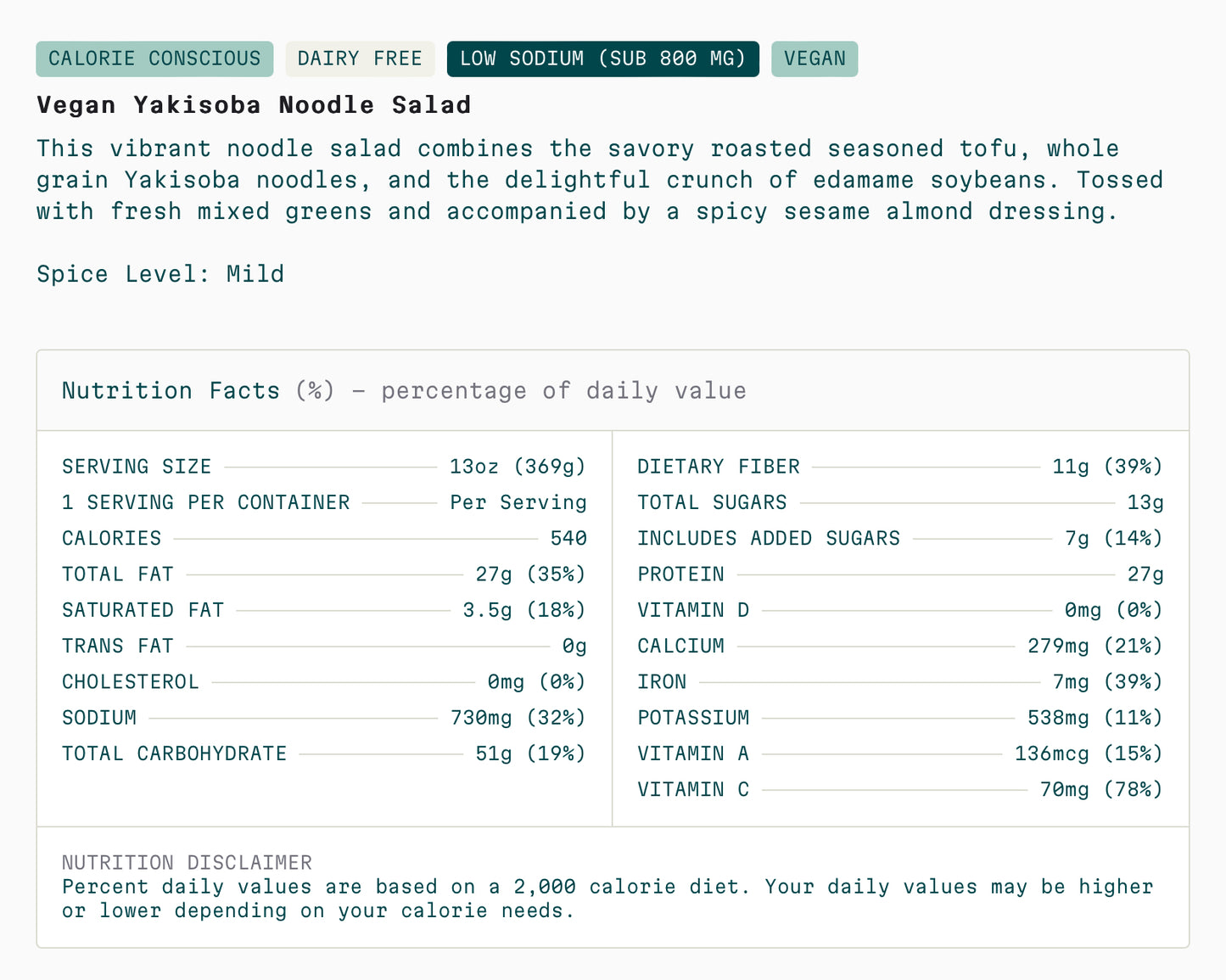Viewport: 1226px width, 980px height.
Task: Click the 279mg (21%) value
Action: point(1095,646)
